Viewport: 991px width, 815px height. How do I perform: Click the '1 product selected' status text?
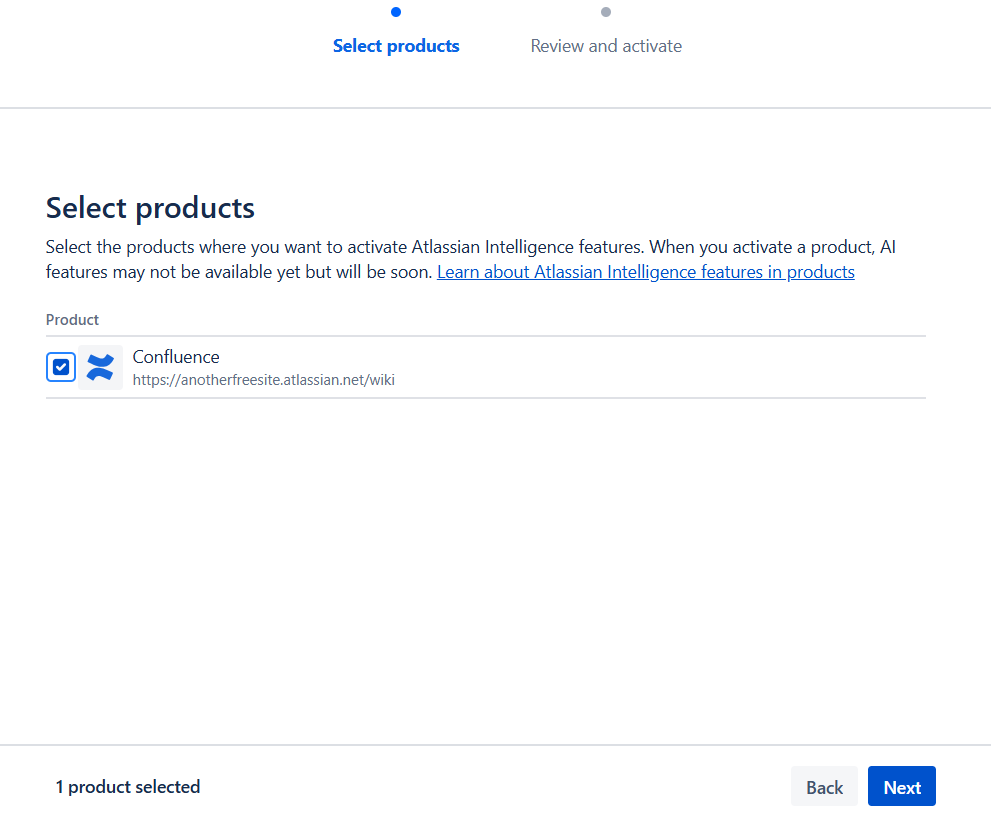coord(128,787)
